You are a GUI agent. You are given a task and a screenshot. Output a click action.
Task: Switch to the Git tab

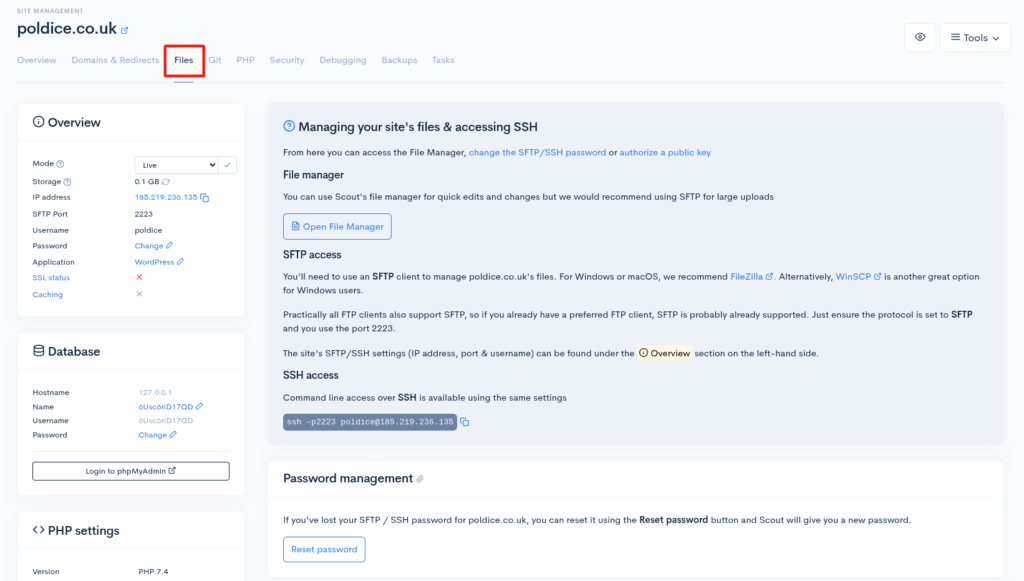(x=215, y=60)
